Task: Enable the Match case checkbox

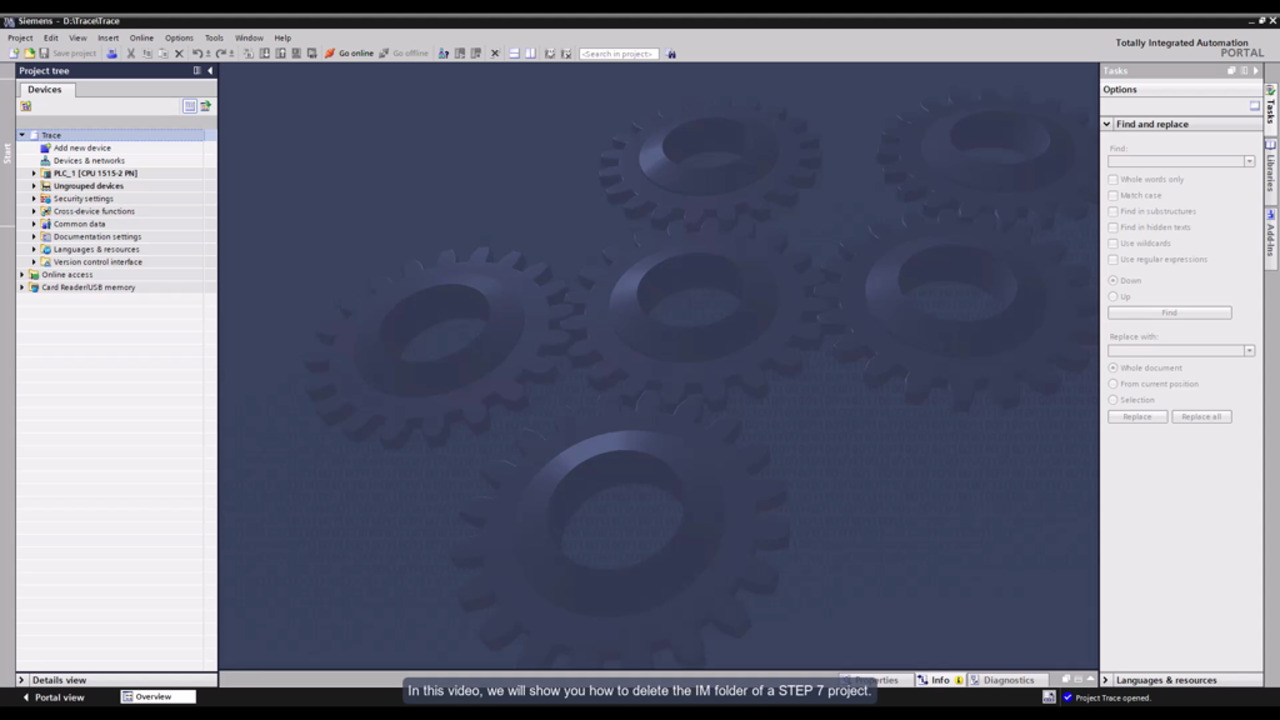Action: 1113,196
